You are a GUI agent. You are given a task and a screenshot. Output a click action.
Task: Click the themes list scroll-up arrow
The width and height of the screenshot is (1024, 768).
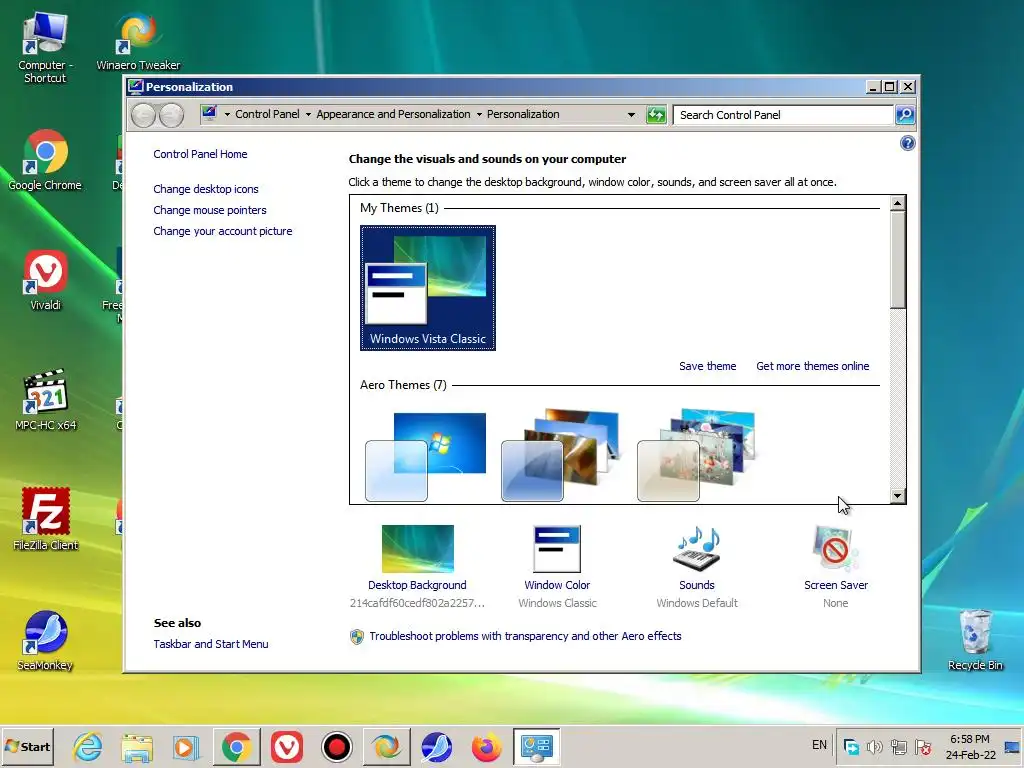897,203
